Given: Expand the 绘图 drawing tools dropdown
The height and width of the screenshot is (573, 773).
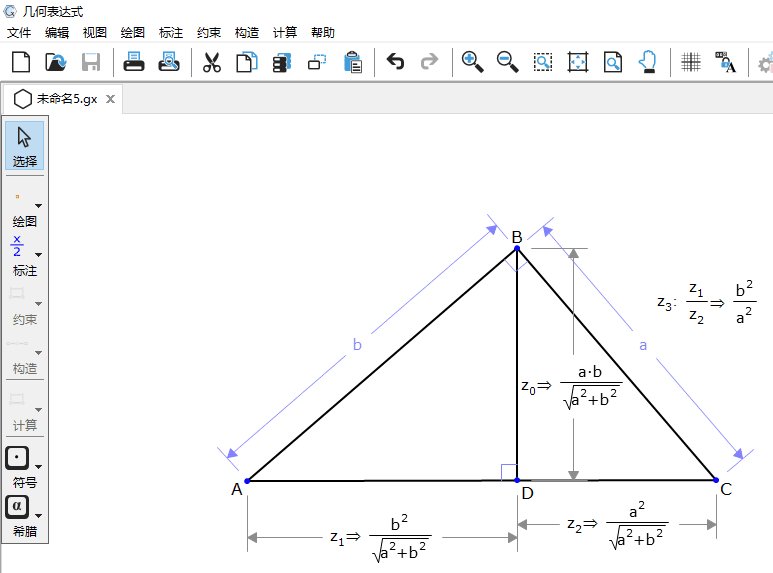Looking at the screenshot, I should (x=39, y=207).
